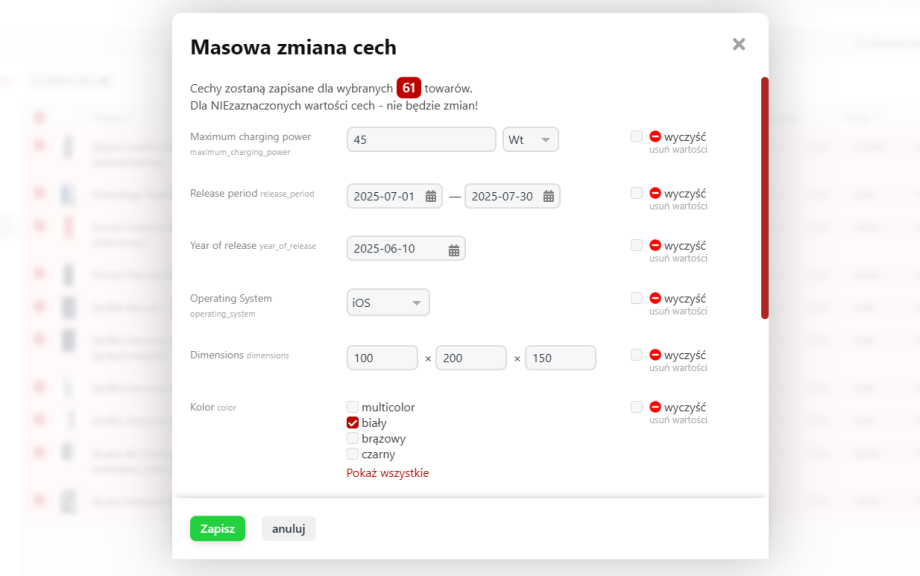This screenshot has width=920, height=576.
Task: Open calendar for release period start date
Action: (431, 197)
